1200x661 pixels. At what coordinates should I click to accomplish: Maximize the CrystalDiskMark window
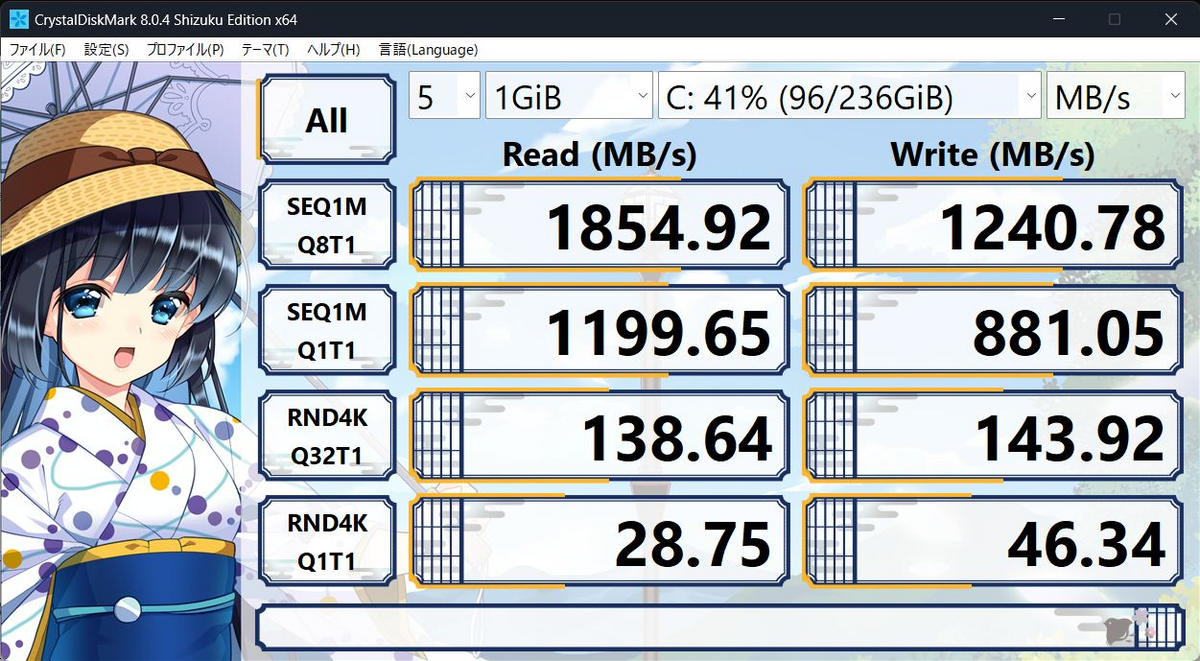click(x=1114, y=19)
